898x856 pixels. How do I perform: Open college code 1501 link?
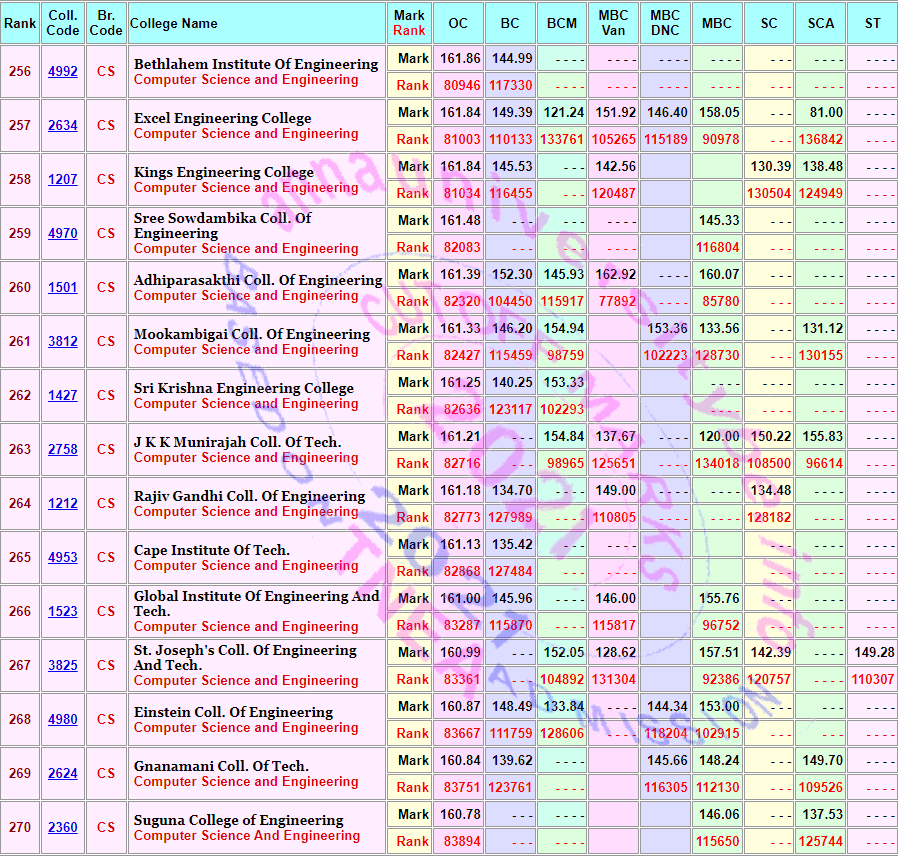(x=62, y=288)
